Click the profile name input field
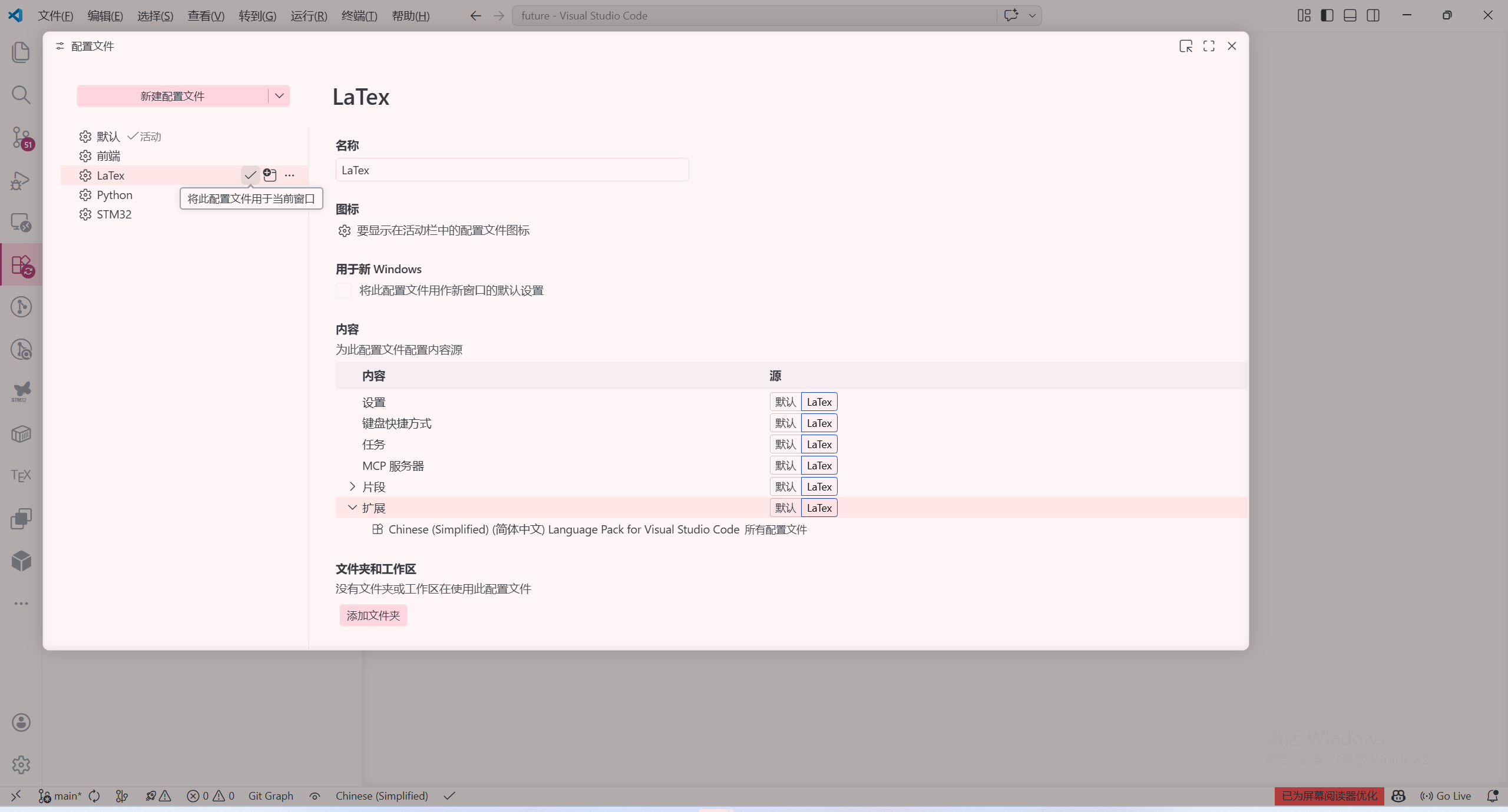 [x=511, y=170]
